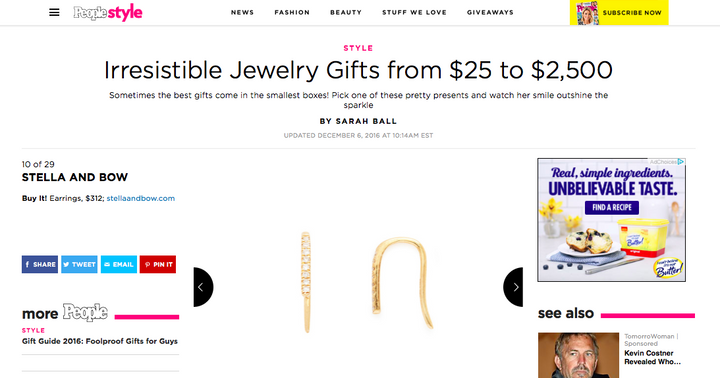Share on Facebook button
Image resolution: width=720 pixels, height=378 pixels.
[40, 264]
